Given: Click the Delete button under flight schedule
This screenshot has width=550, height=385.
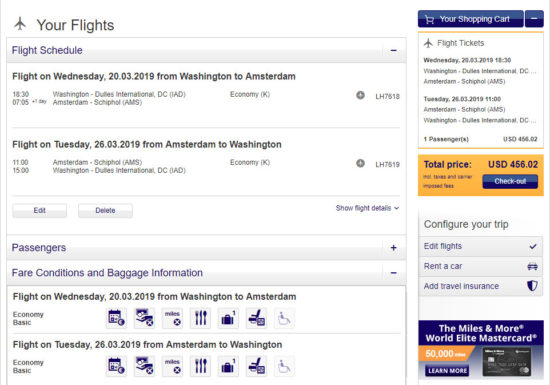Looking at the screenshot, I should (x=105, y=210).
